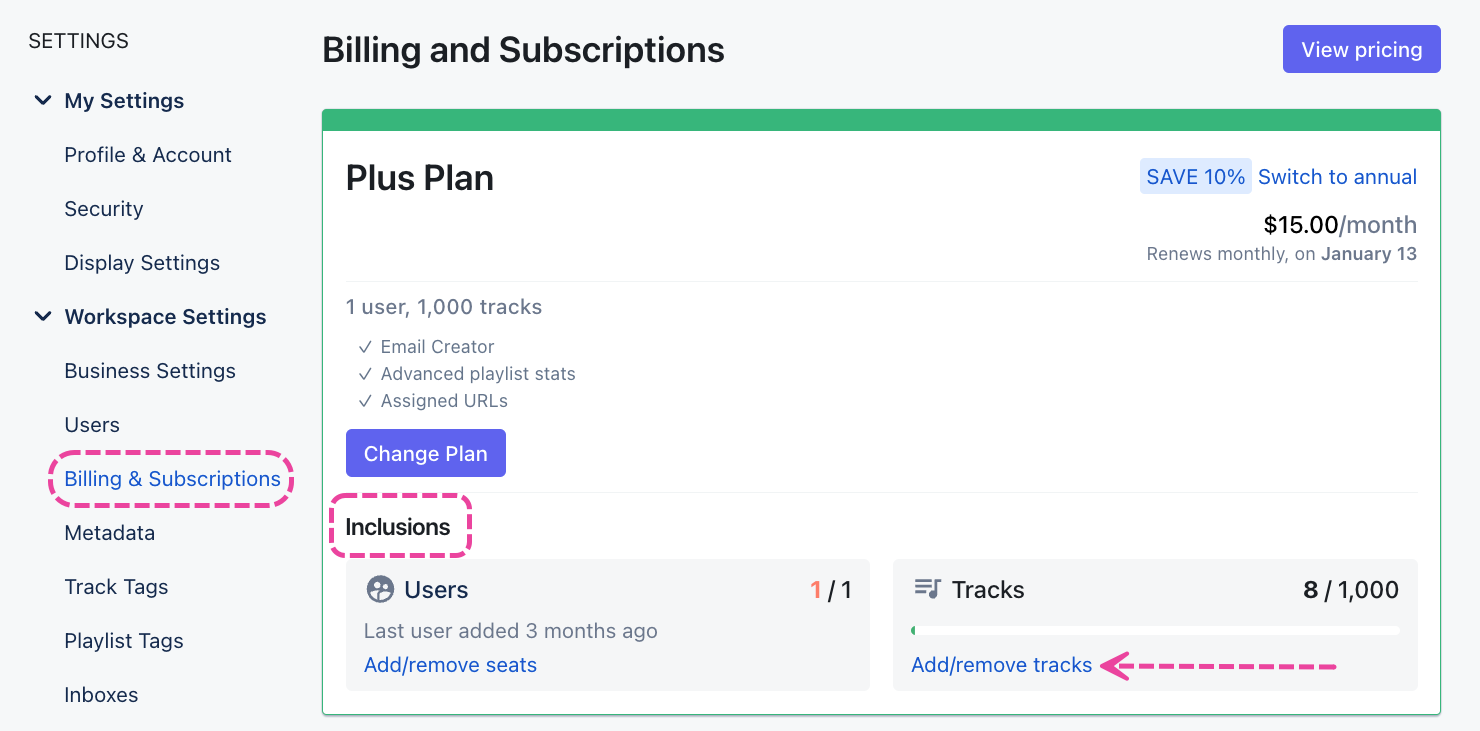Image resolution: width=1480 pixels, height=731 pixels.
Task: Click the Change Plan button
Action: (426, 453)
